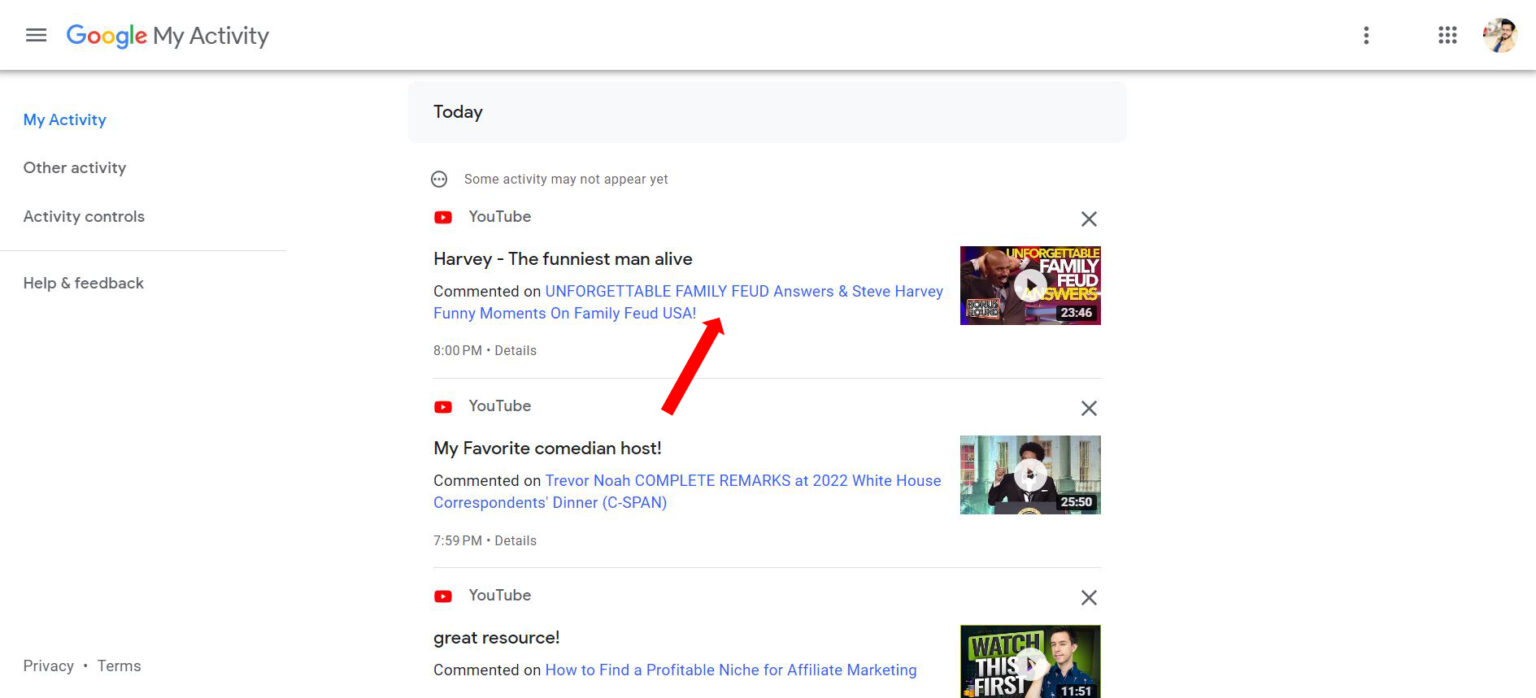The width and height of the screenshot is (1536, 698).
Task: Open Trevor Noah COMPLETE REMARKS video link
Action: pos(687,491)
